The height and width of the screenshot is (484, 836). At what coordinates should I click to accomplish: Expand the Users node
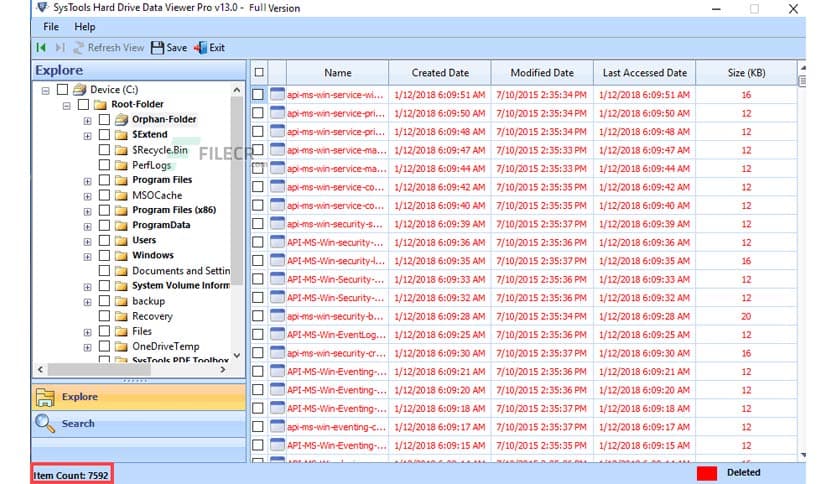point(87,242)
